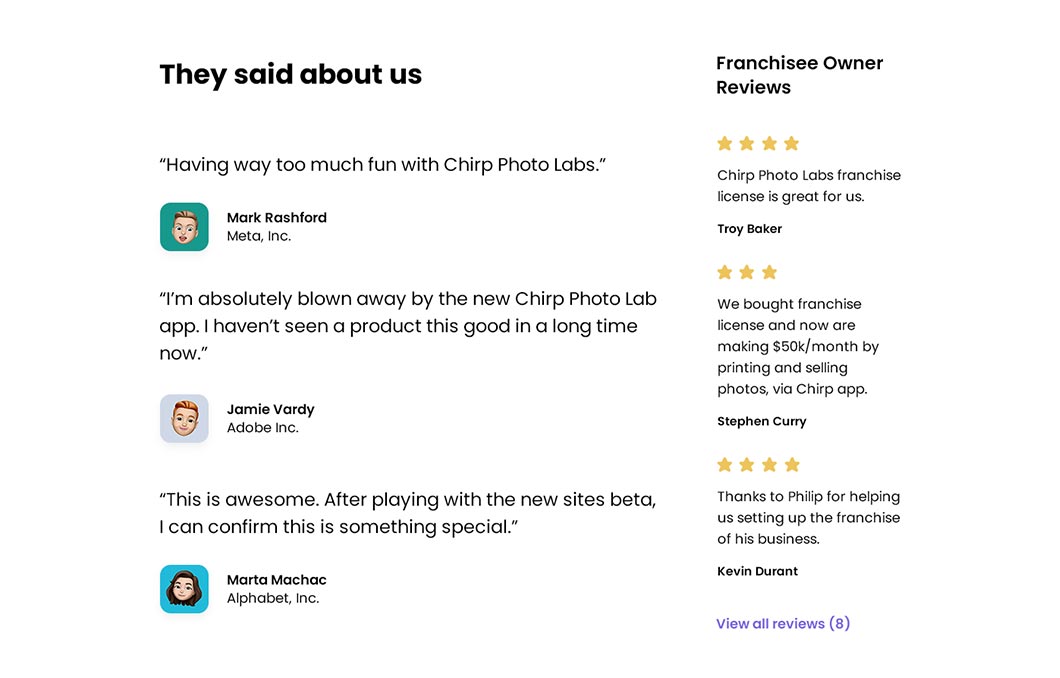Click fourth star in Troy Baker's rating
The height and width of the screenshot is (678, 1060).
click(x=791, y=143)
